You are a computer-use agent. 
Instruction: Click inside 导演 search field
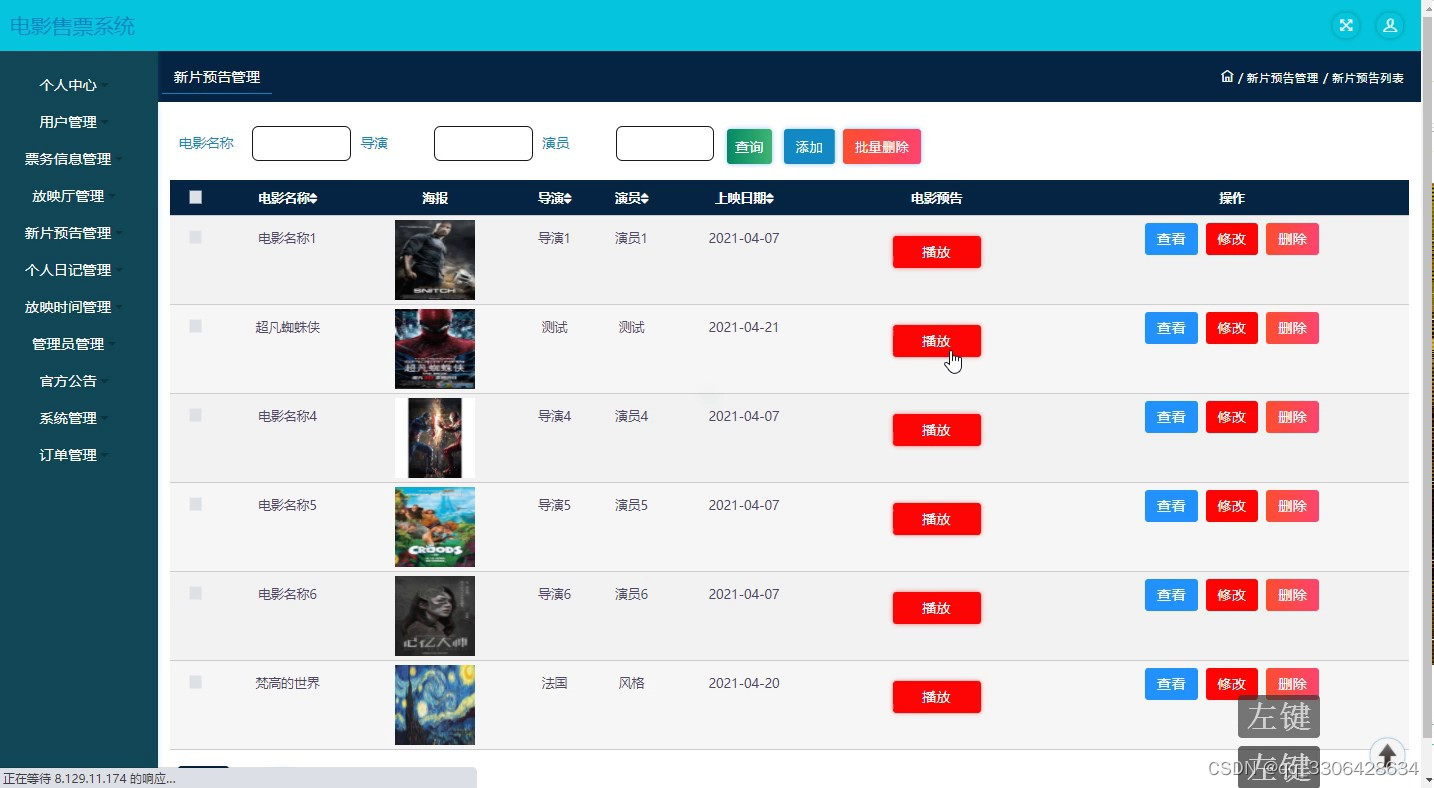[483, 143]
